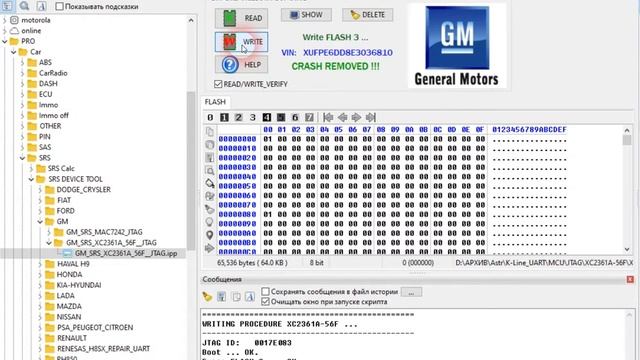
Task: Click the font icon next to the search icon
Action: point(41,6)
